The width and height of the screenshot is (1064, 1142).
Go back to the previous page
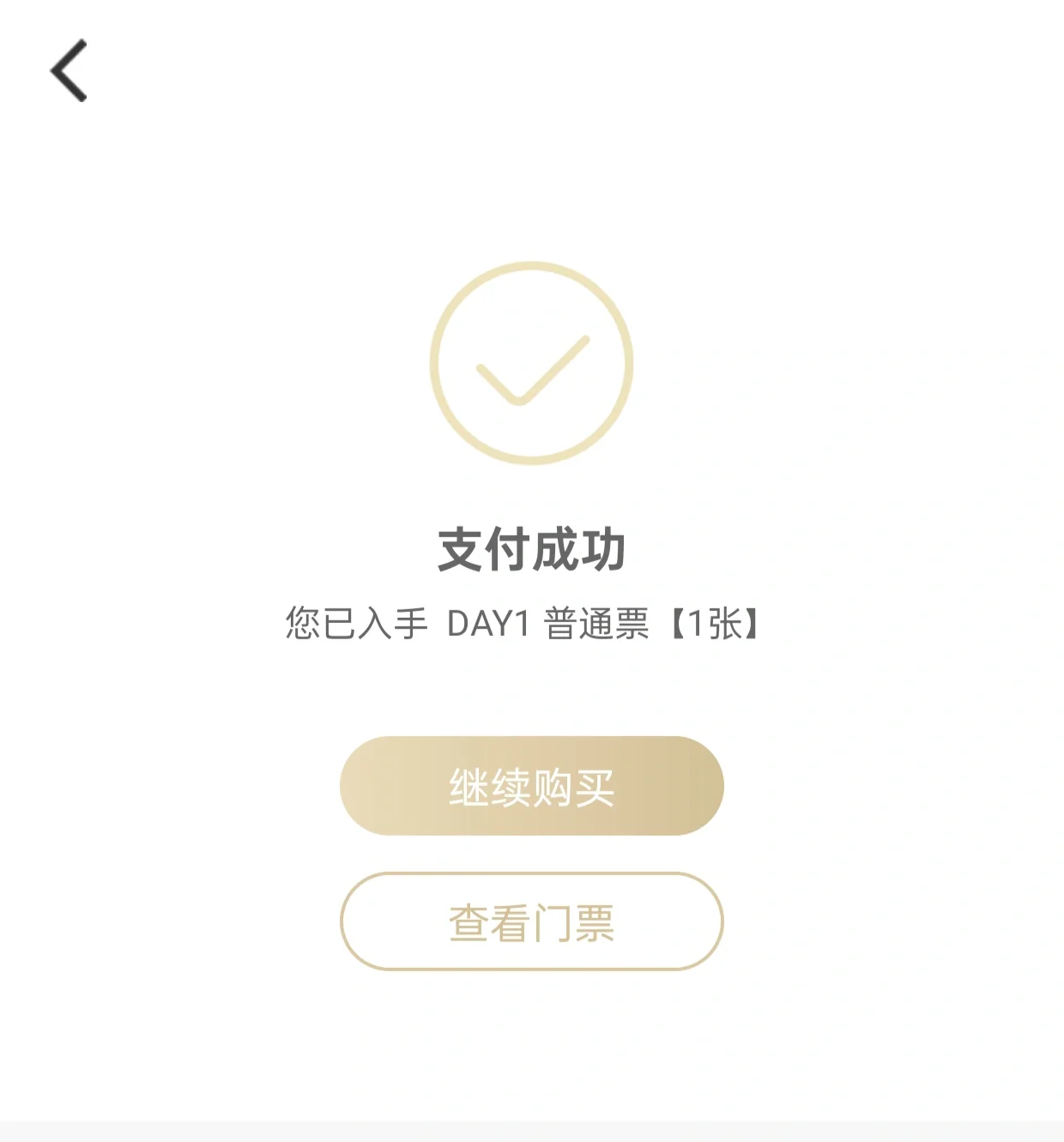(x=70, y=70)
